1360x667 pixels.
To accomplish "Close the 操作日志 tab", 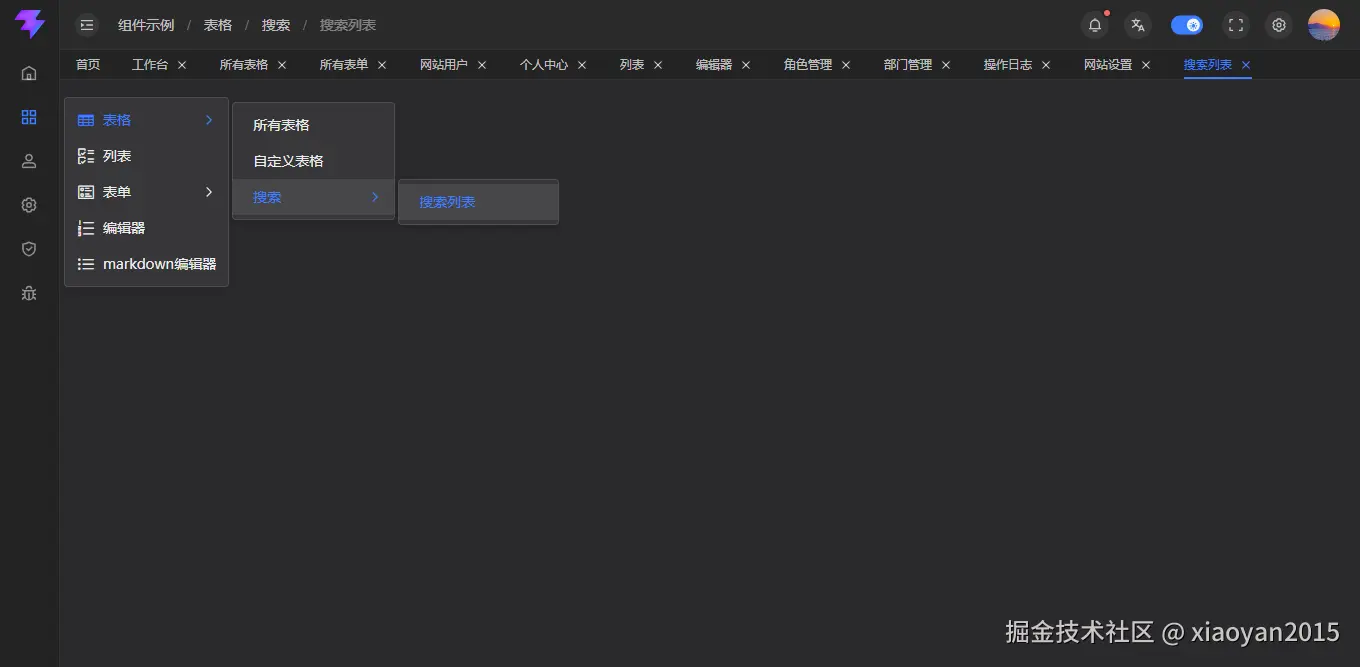I will pos(1046,65).
